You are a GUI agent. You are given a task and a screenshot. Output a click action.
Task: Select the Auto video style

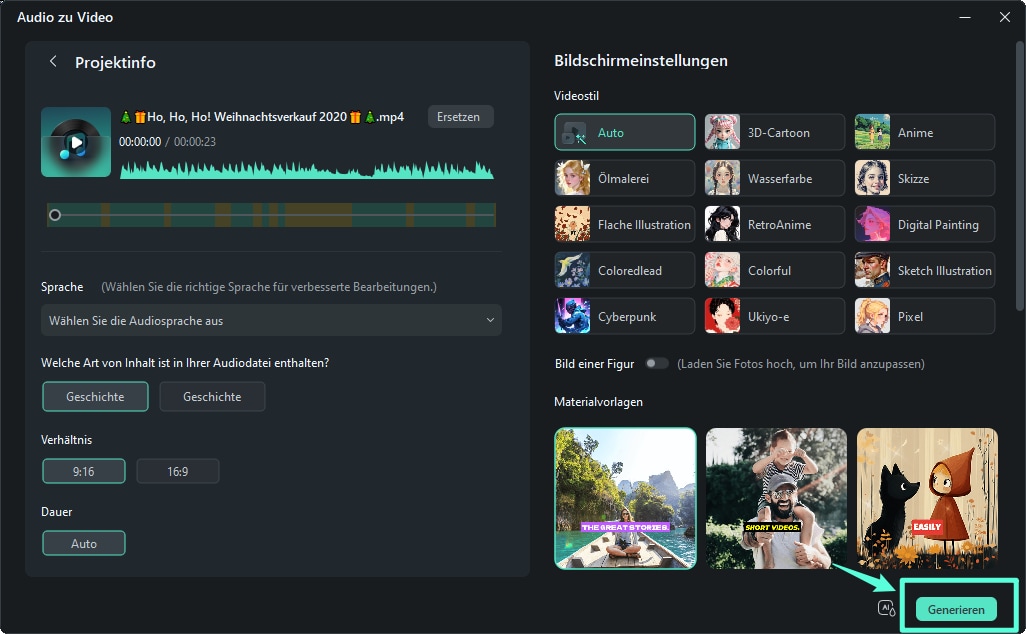point(625,132)
